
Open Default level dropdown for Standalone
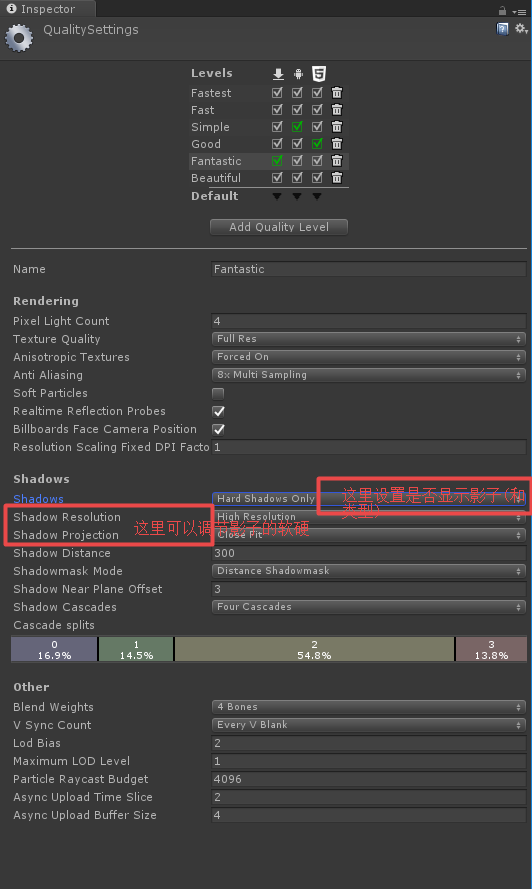point(277,196)
